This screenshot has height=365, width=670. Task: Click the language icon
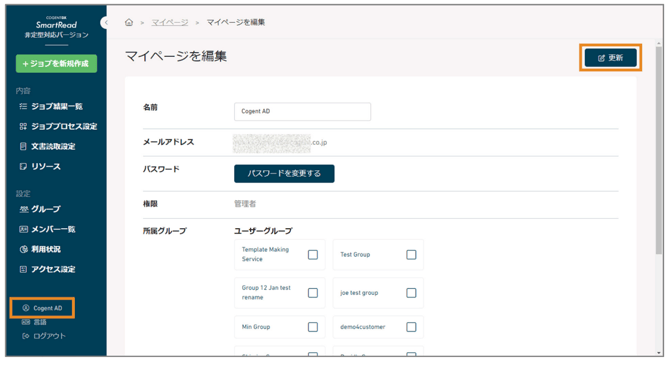pos(26,322)
